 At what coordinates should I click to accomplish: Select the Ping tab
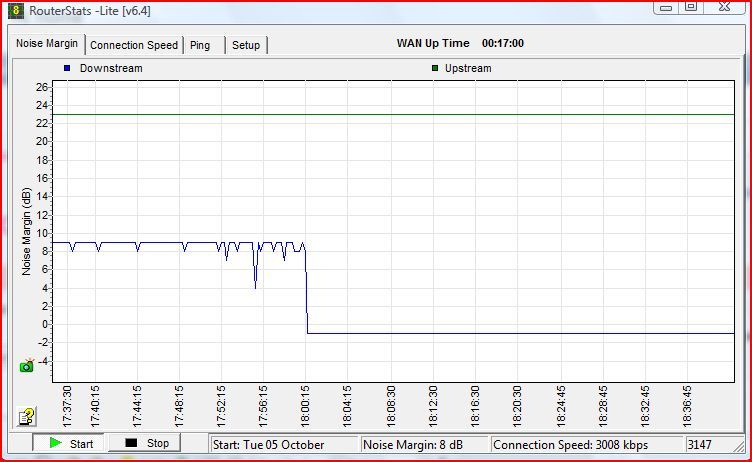pyautogui.click(x=200, y=45)
